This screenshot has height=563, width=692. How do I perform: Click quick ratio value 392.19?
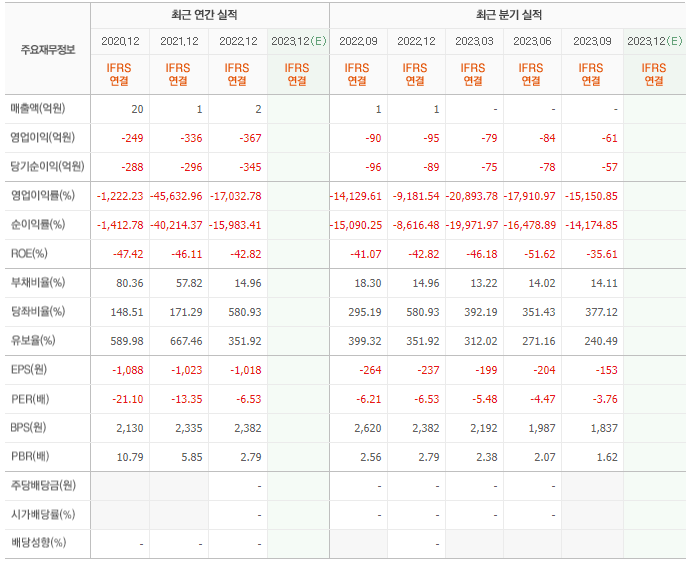(x=481, y=312)
